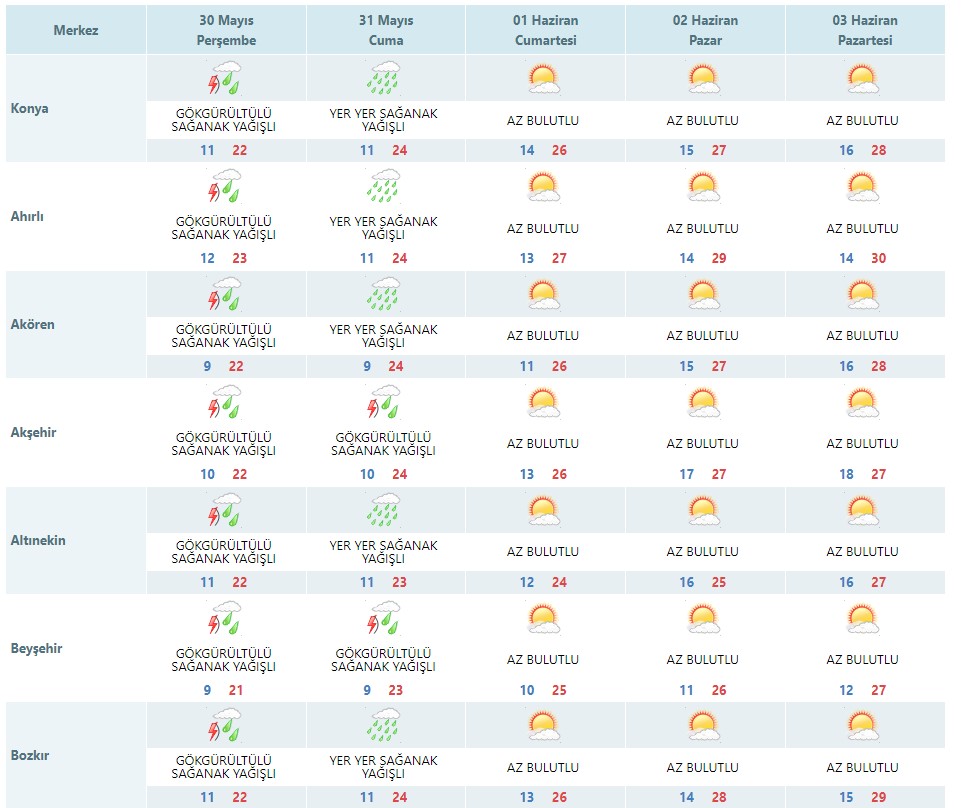964x808 pixels.
Task: Click Beyşehir's thunderstorm icon for 31 Mayıs Cuma
Action: 384,617
